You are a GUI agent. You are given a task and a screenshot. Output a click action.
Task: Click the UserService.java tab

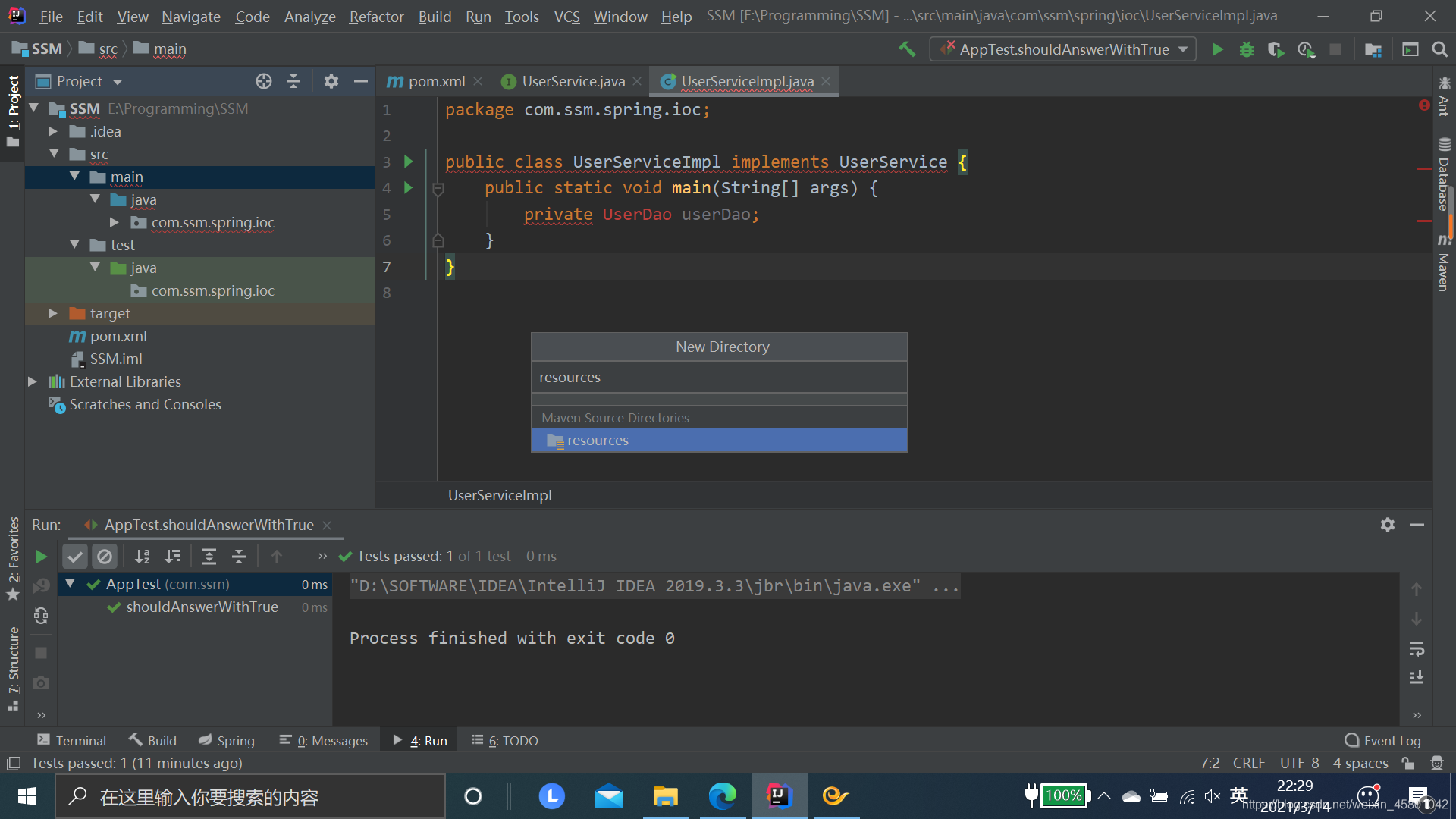[573, 81]
